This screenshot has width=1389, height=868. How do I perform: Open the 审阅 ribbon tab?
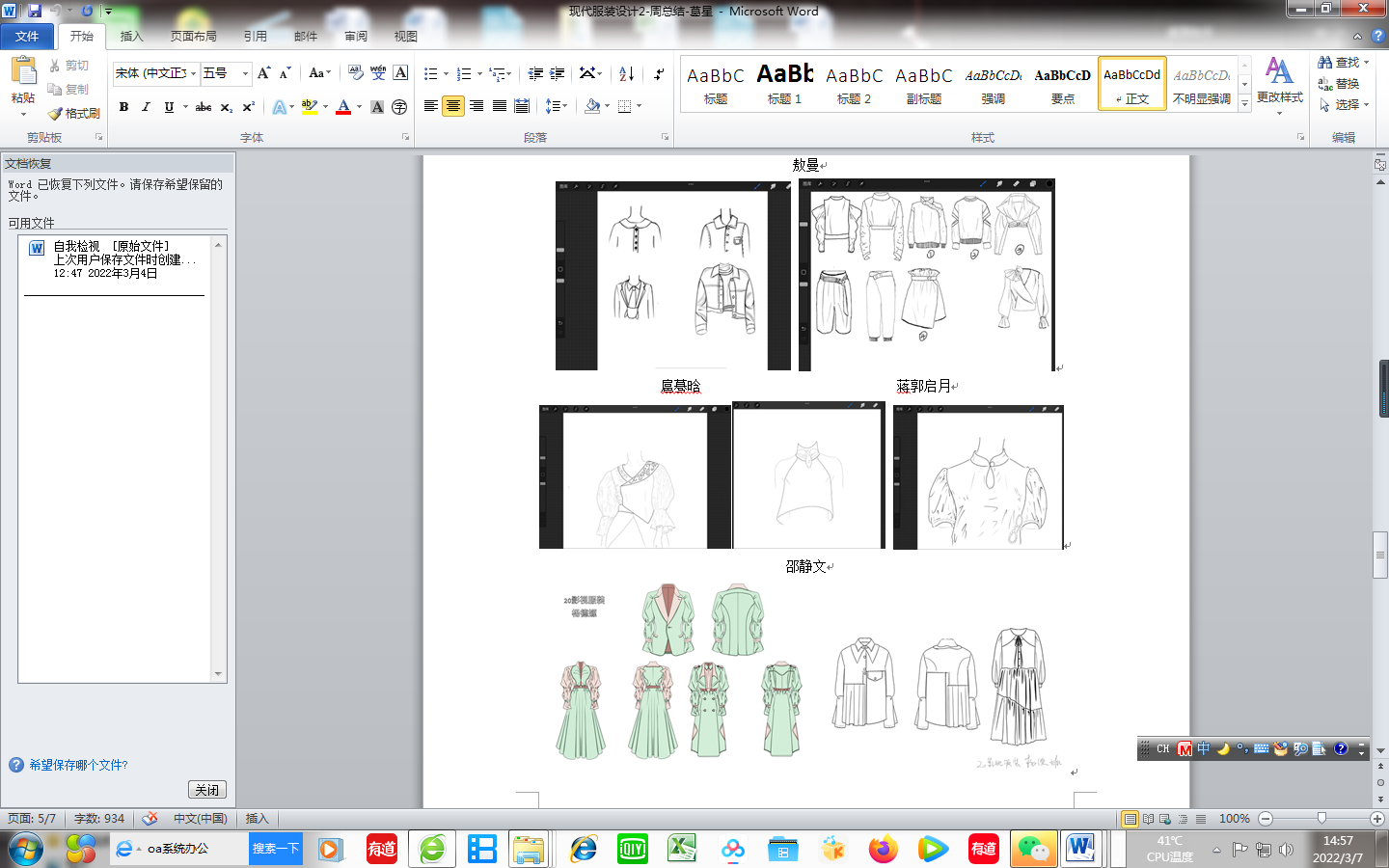coord(356,37)
